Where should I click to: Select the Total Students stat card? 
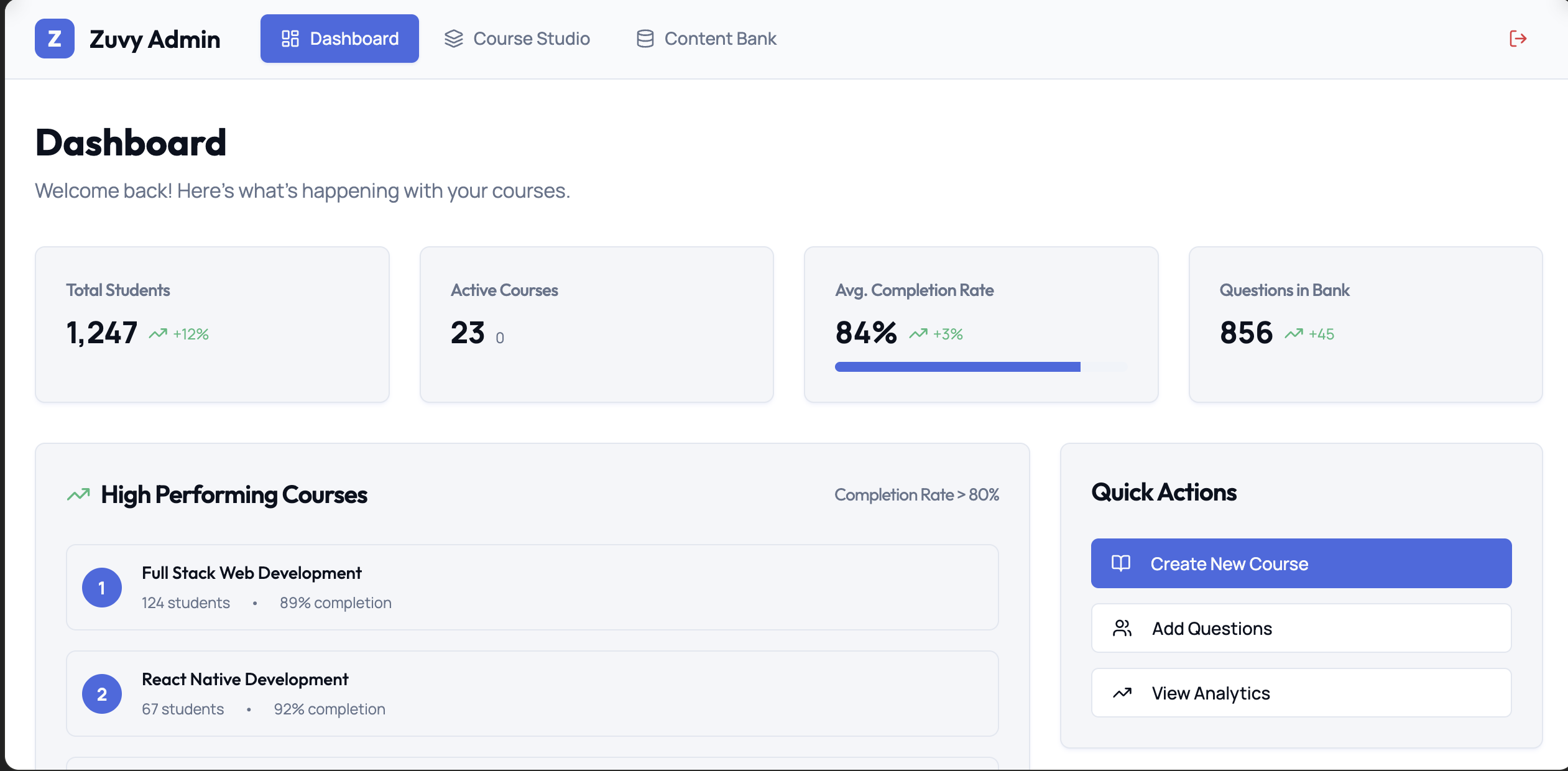pyautogui.click(x=212, y=325)
